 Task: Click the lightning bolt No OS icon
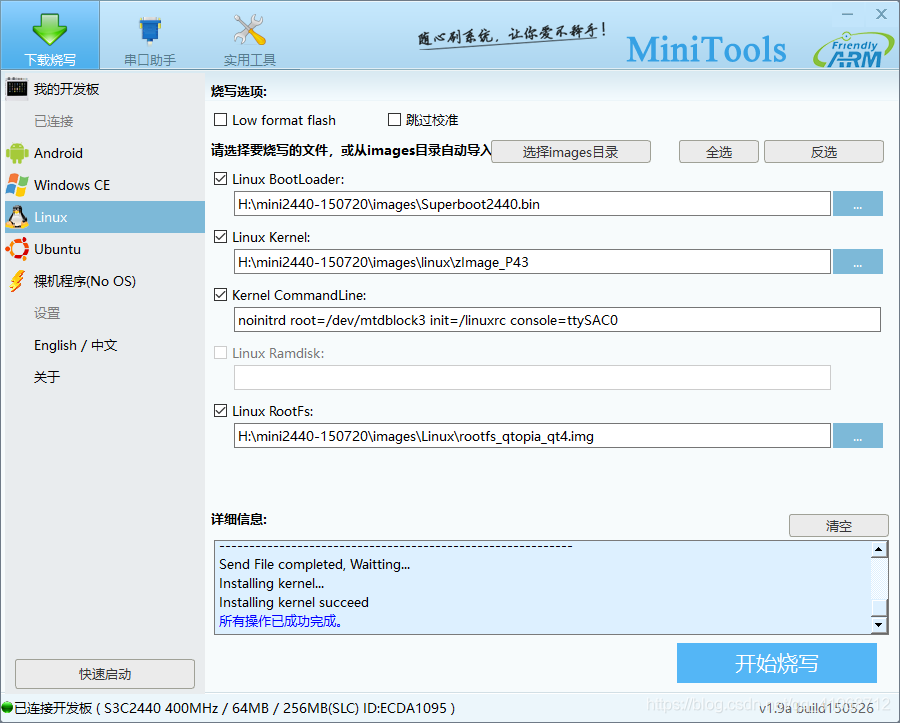tap(17, 281)
